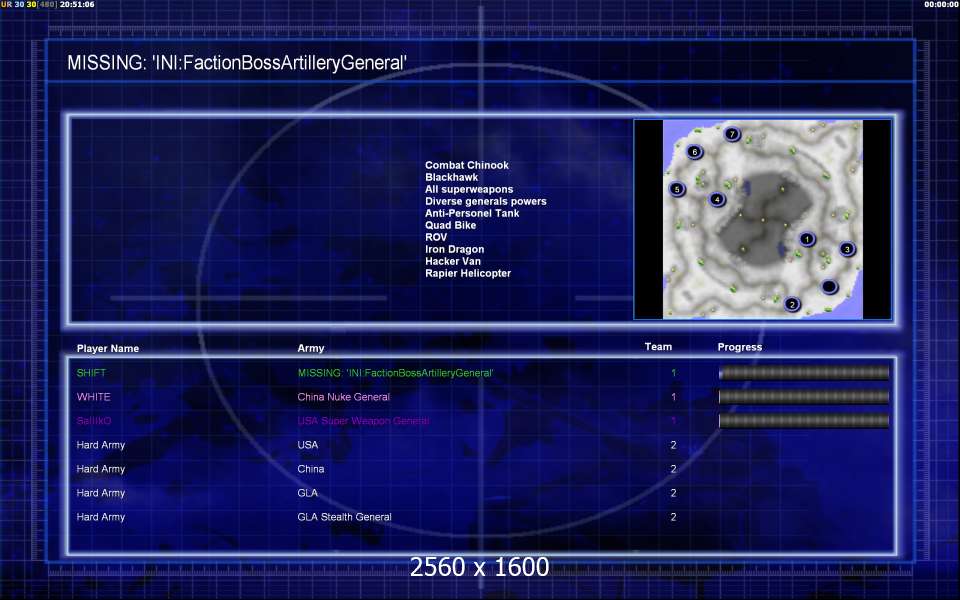
Task: Click the Hard Army name in China row
Action: [100, 469]
